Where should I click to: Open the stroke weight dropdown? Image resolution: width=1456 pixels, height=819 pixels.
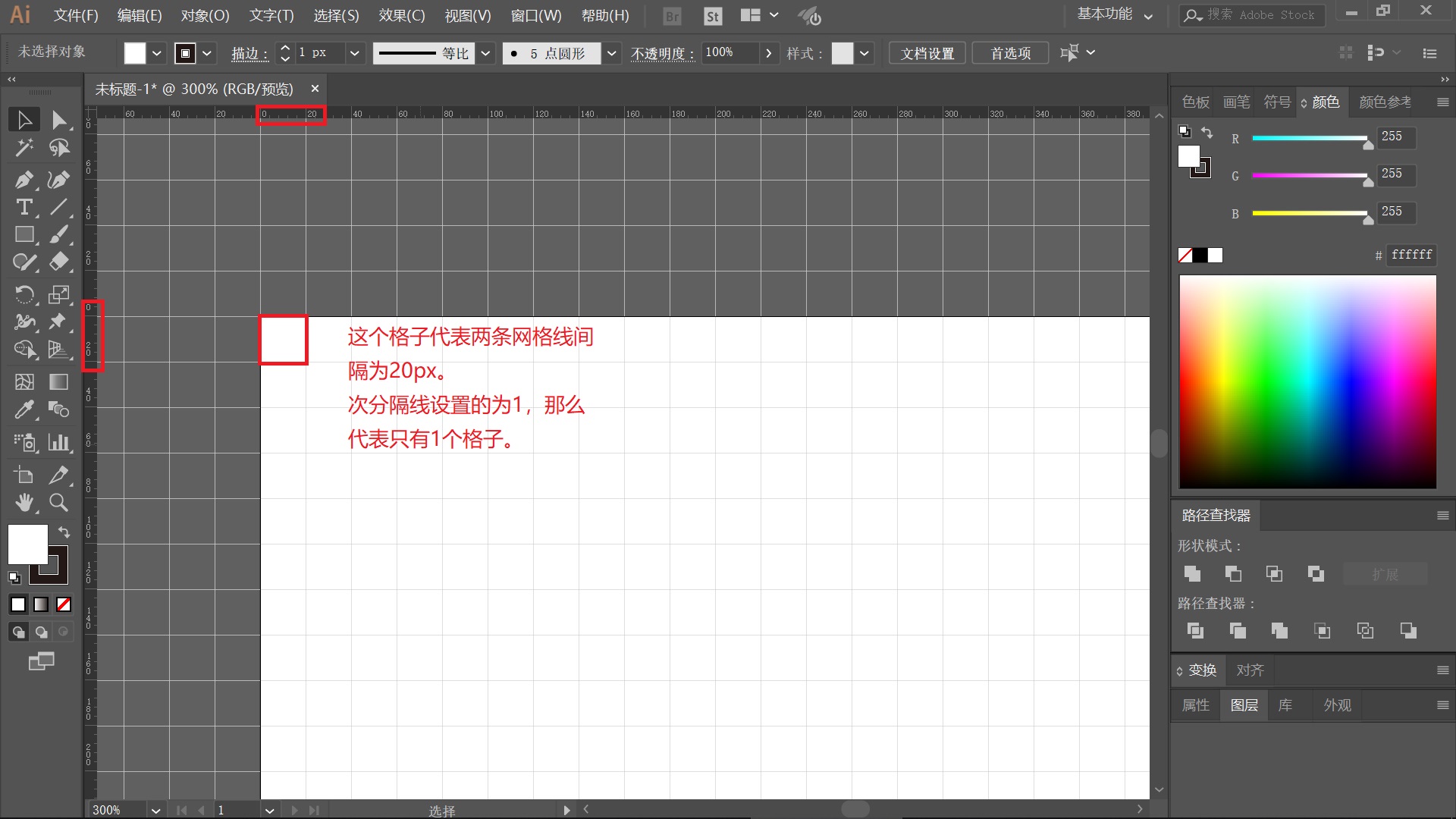353,53
